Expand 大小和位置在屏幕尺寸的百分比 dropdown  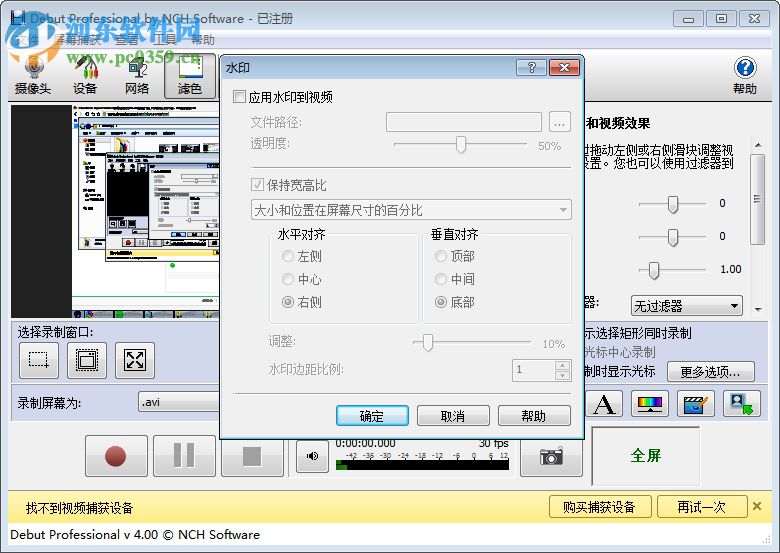pos(411,210)
